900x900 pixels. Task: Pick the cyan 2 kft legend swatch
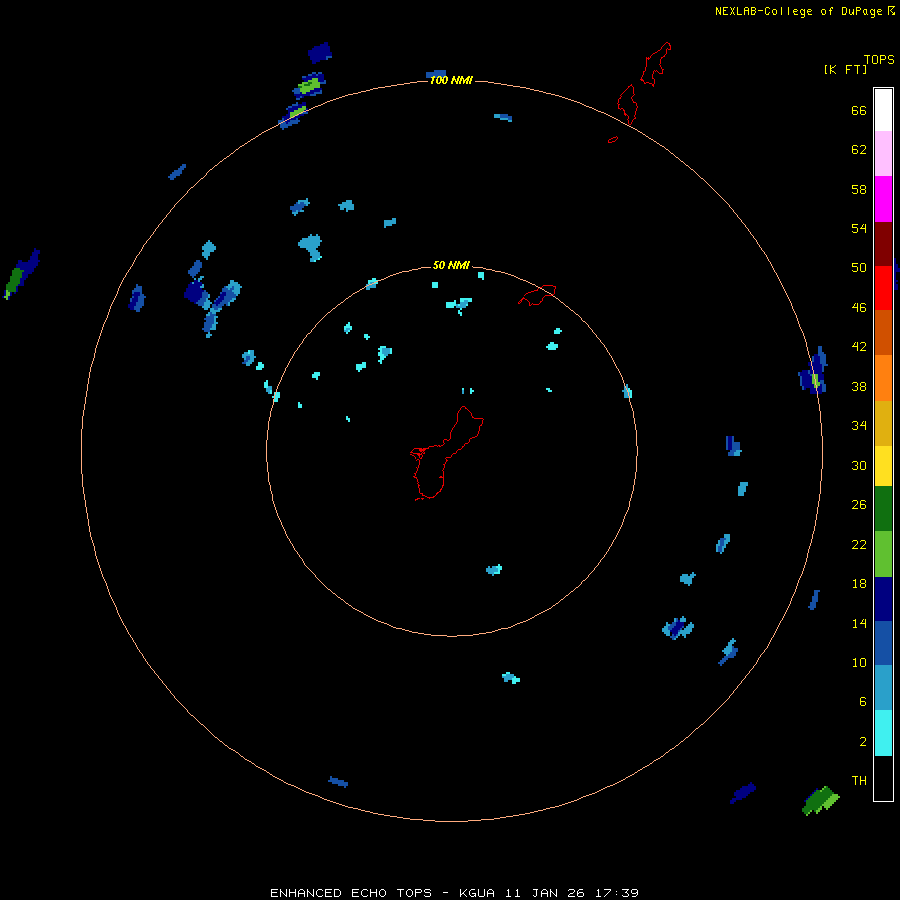coord(883,733)
